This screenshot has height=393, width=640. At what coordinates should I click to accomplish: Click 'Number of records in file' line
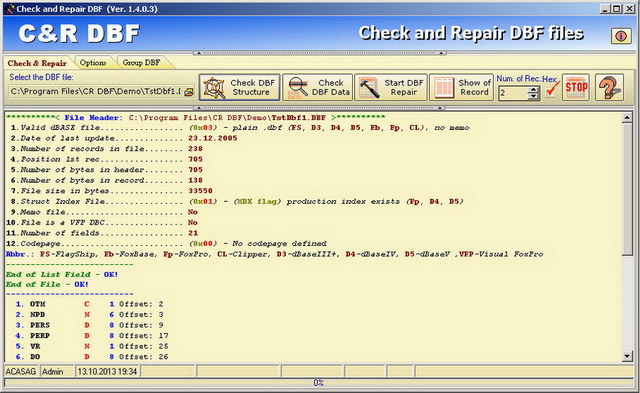(107, 149)
